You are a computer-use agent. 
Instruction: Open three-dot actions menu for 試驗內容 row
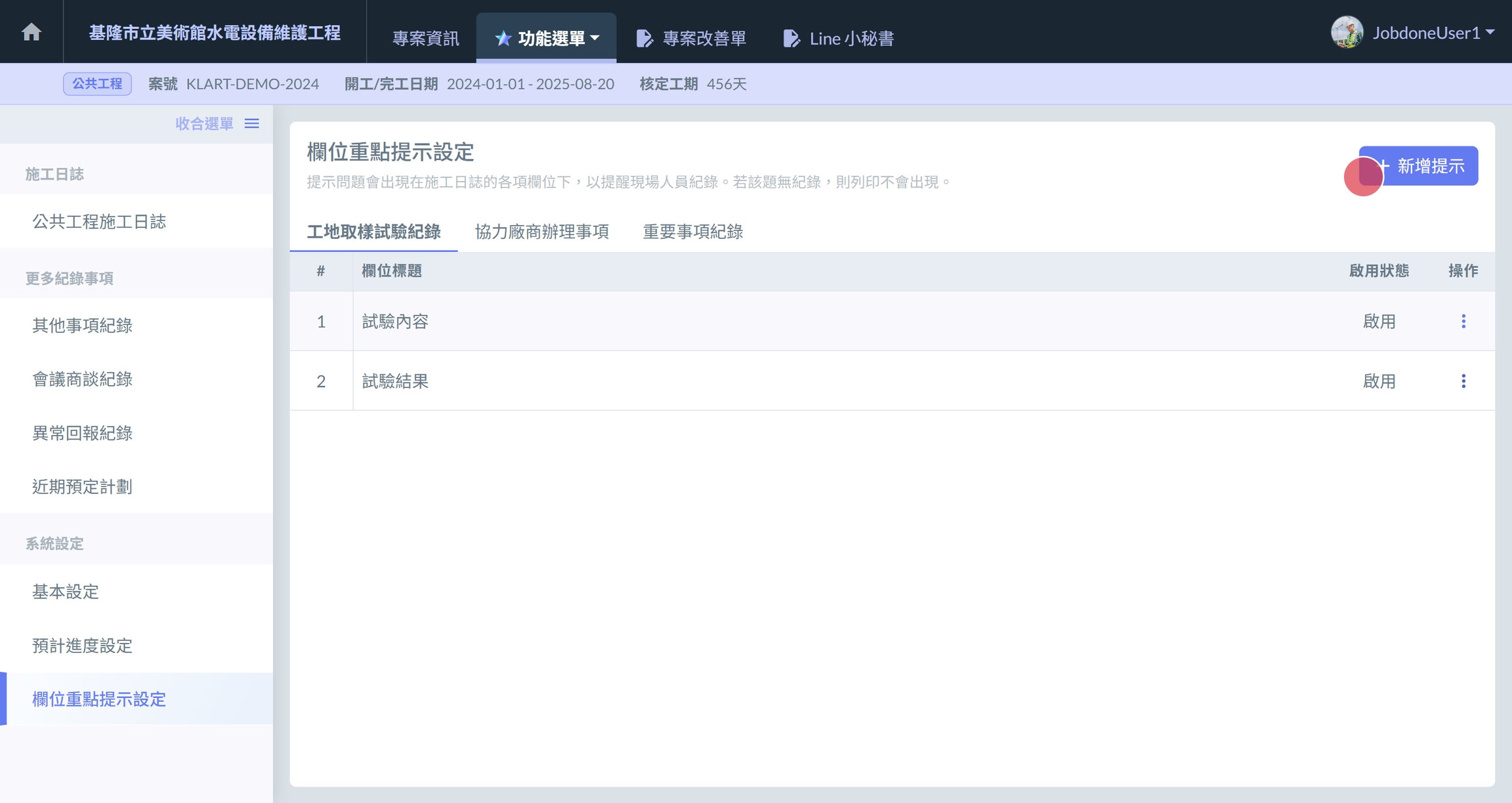tap(1463, 321)
